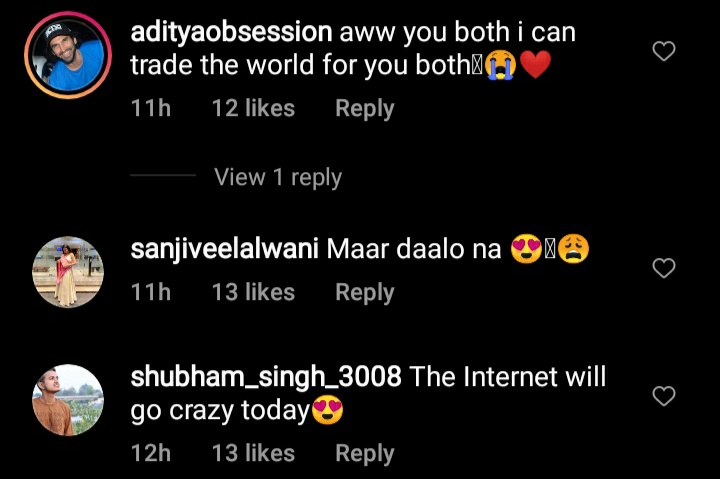
Task: Show 13 likes on shubham_singh_3008's comment
Action: tap(253, 453)
